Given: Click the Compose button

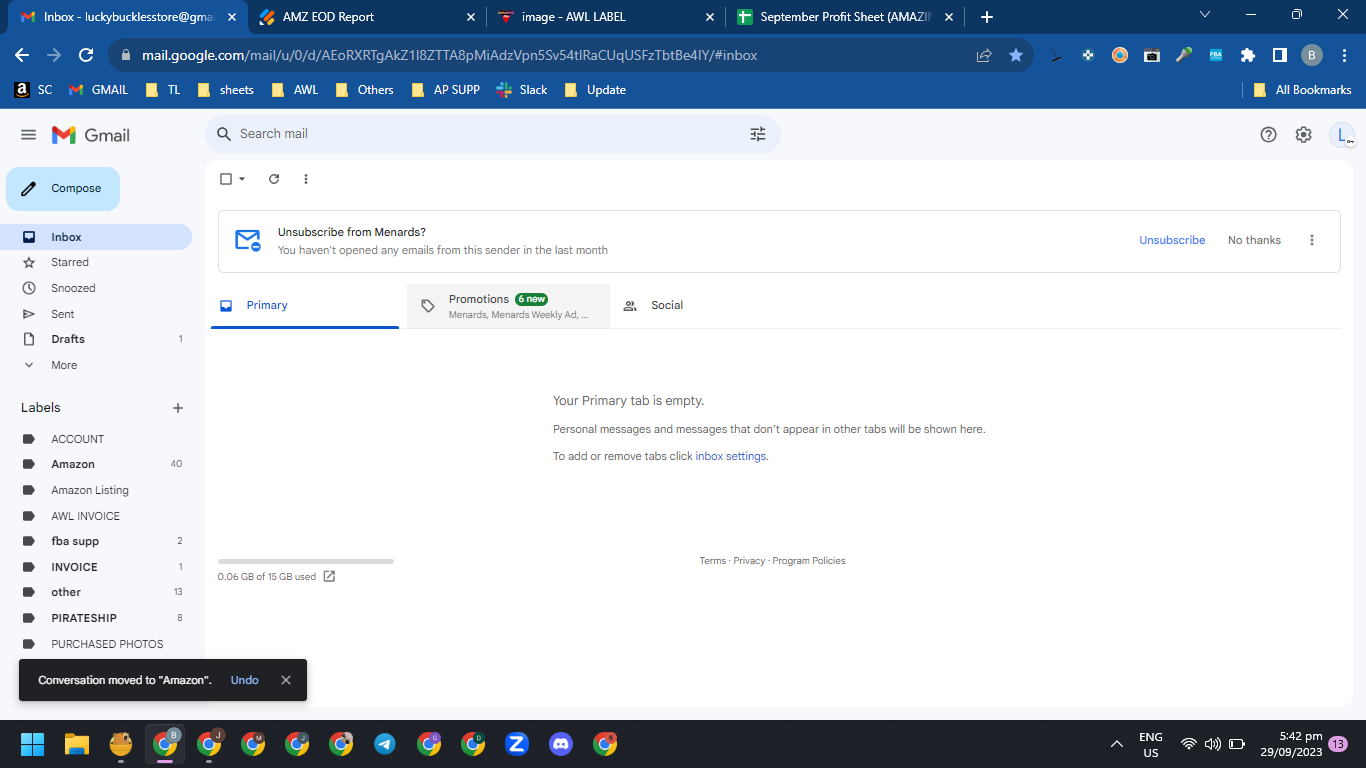Looking at the screenshot, I should 63,189.
